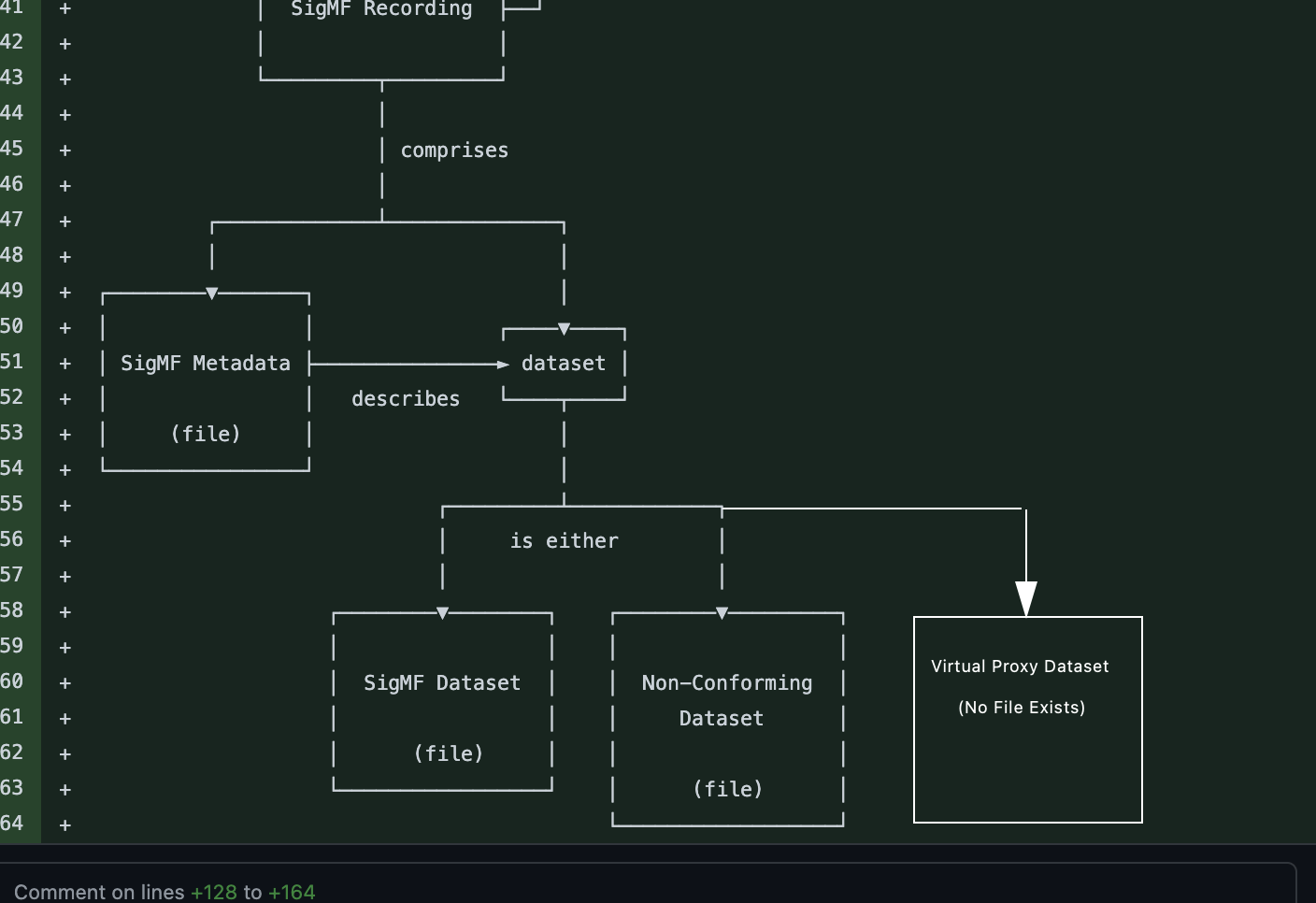Click the SigMF Dataset (file) box

coord(442,701)
